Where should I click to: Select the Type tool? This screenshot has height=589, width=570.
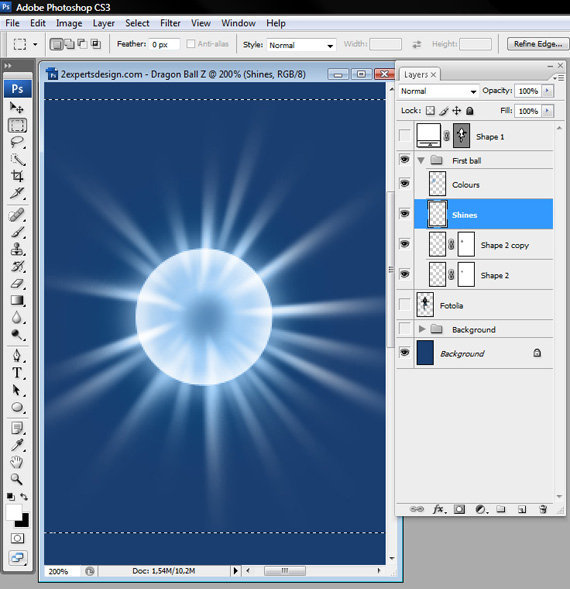click(x=17, y=373)
